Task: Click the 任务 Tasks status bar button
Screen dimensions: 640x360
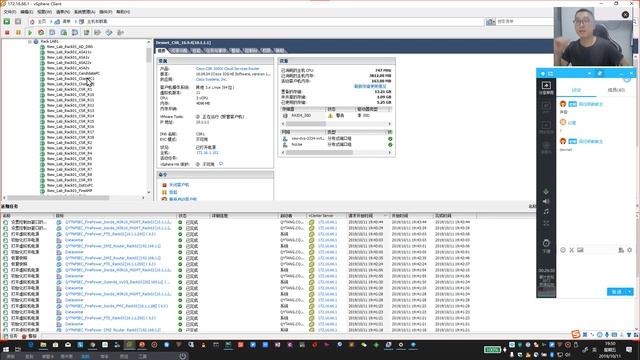Action: (10, 336)
